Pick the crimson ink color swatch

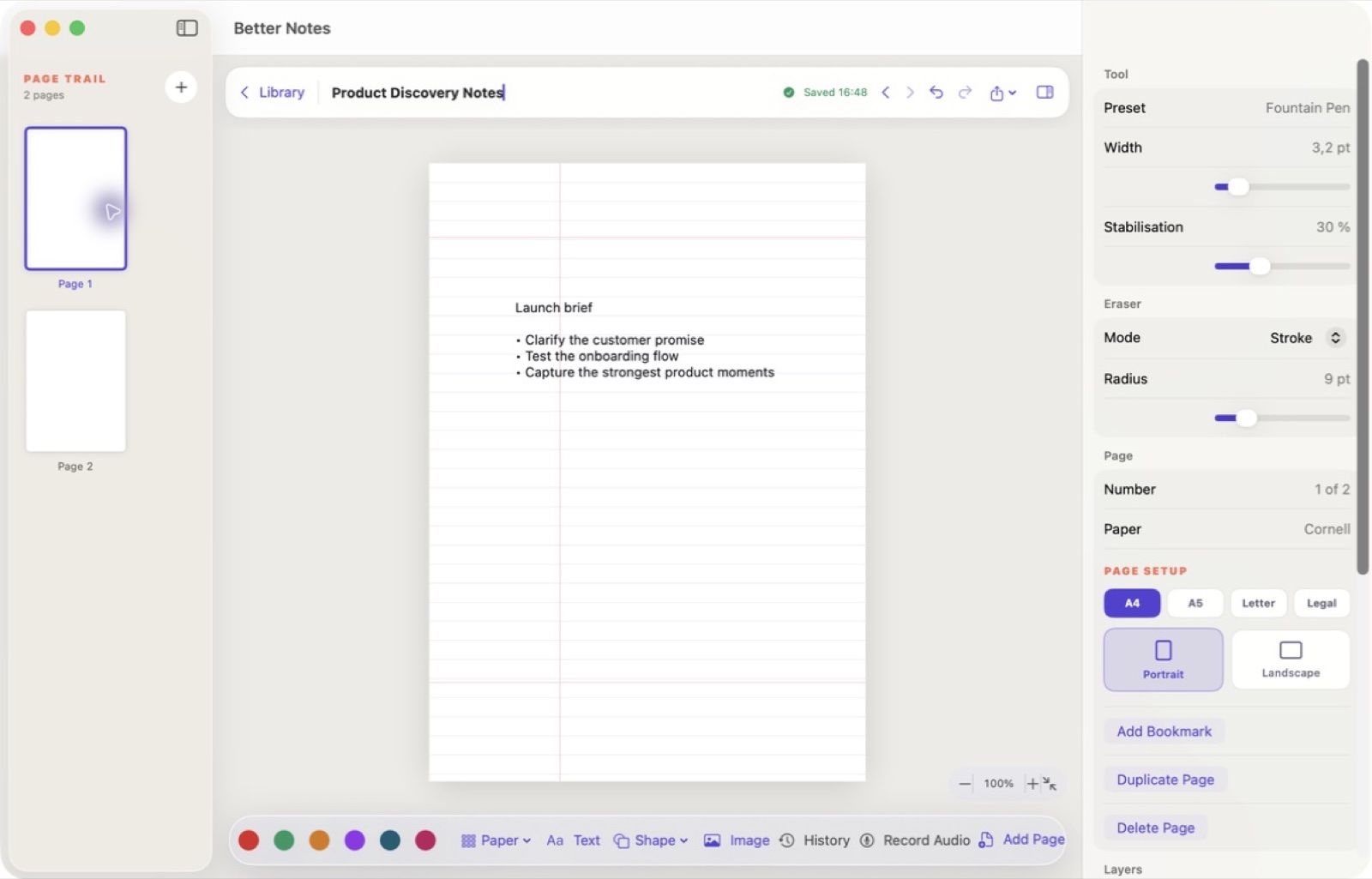[425, 840]
